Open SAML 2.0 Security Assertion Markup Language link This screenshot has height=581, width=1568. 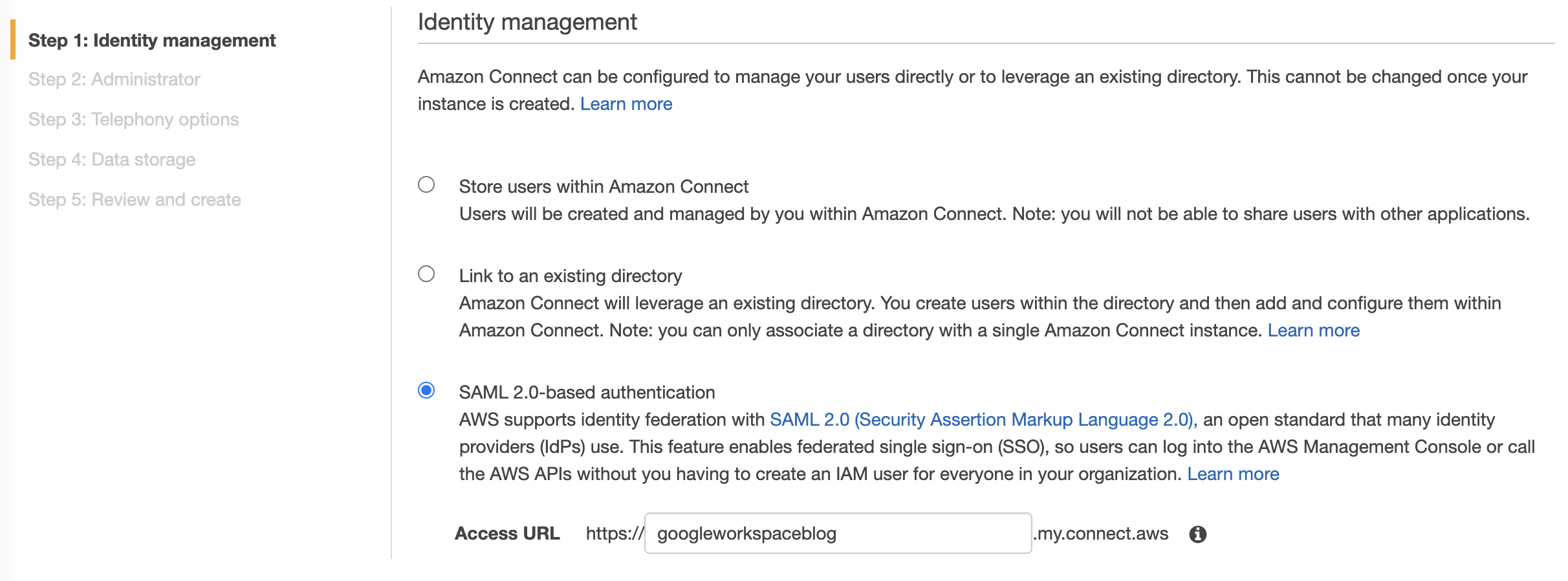983,419
